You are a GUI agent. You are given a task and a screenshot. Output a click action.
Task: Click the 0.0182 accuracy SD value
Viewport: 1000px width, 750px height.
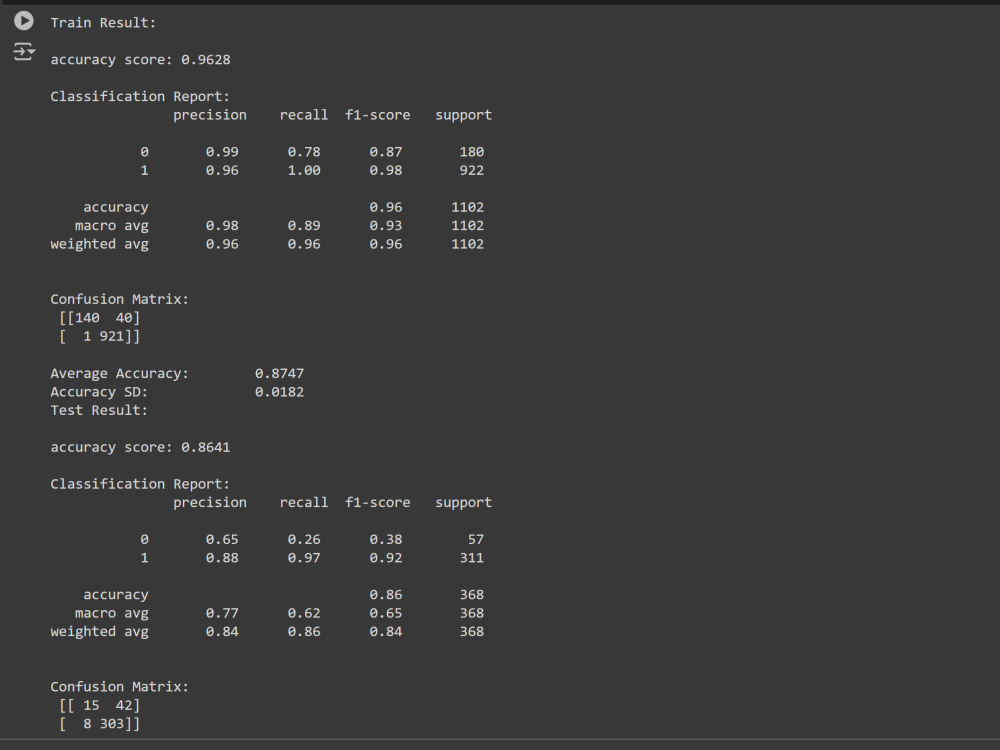[279, 392]
